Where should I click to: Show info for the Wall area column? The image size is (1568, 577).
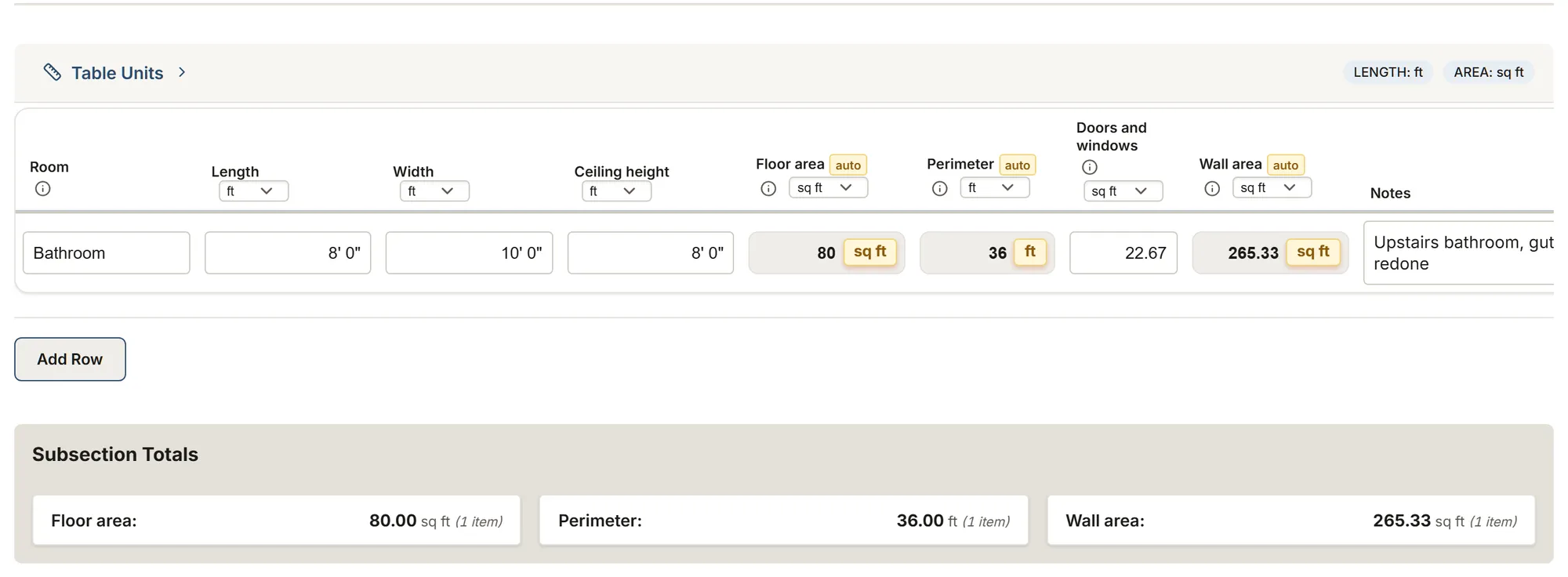[1212, 188]
